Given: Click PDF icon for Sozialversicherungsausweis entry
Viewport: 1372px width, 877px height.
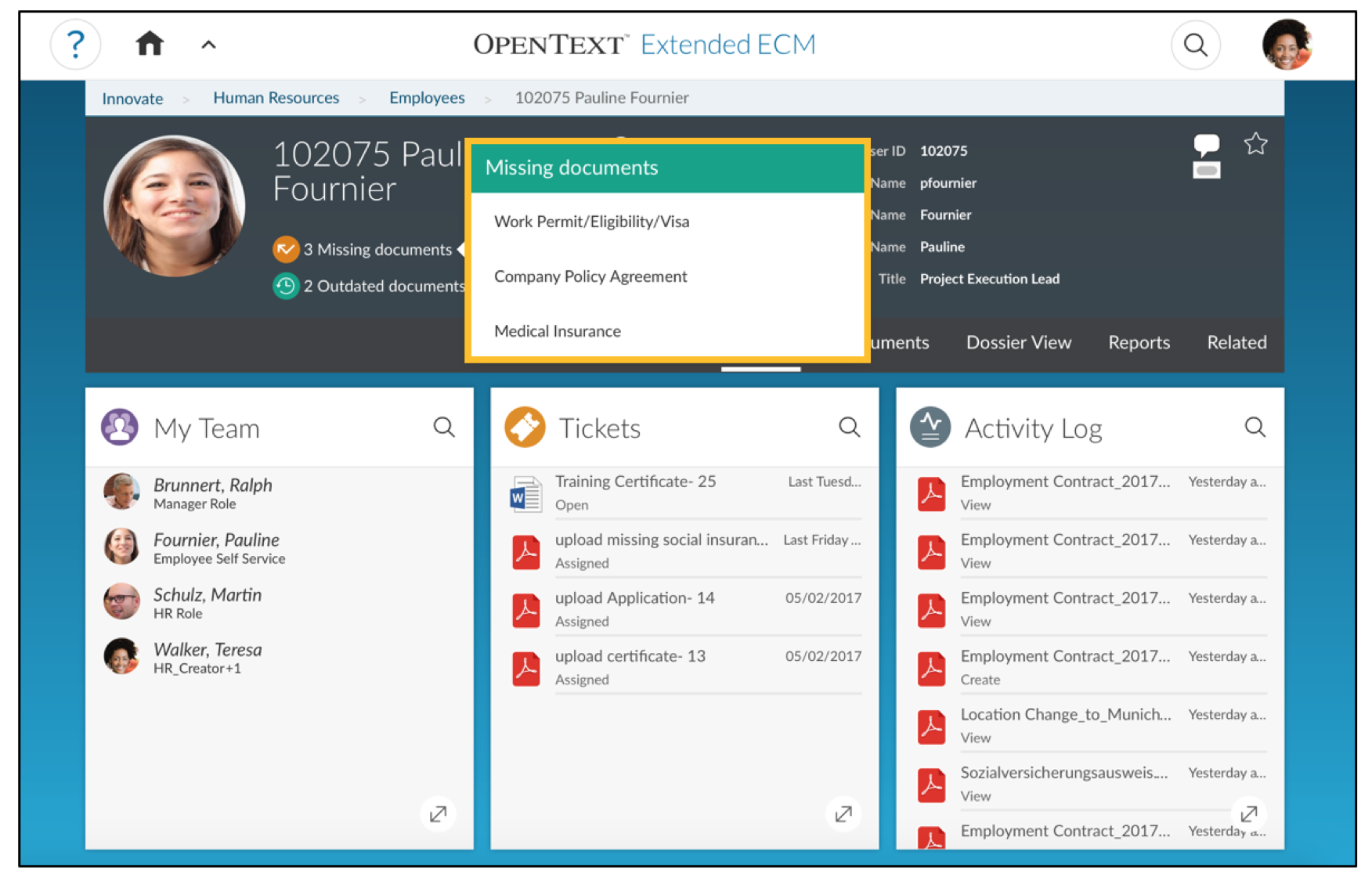Looking at the screenshot, I should pos(931,785).
